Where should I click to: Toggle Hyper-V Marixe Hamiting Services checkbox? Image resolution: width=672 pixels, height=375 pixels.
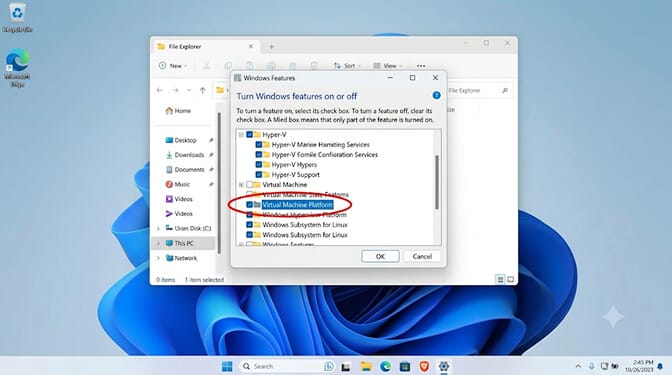(258, 144)
